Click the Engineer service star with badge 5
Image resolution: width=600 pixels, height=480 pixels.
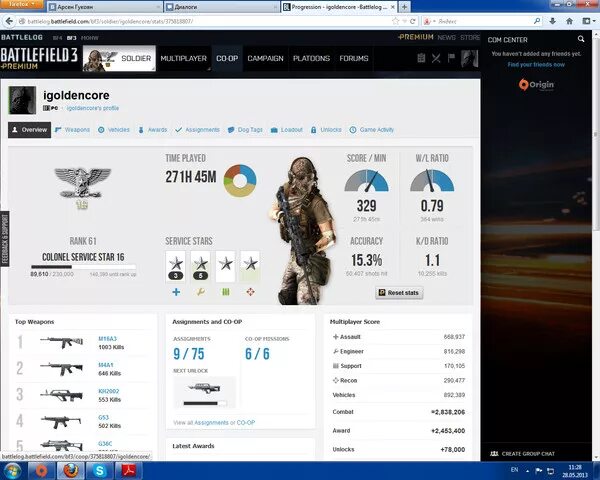coord(201,266)
